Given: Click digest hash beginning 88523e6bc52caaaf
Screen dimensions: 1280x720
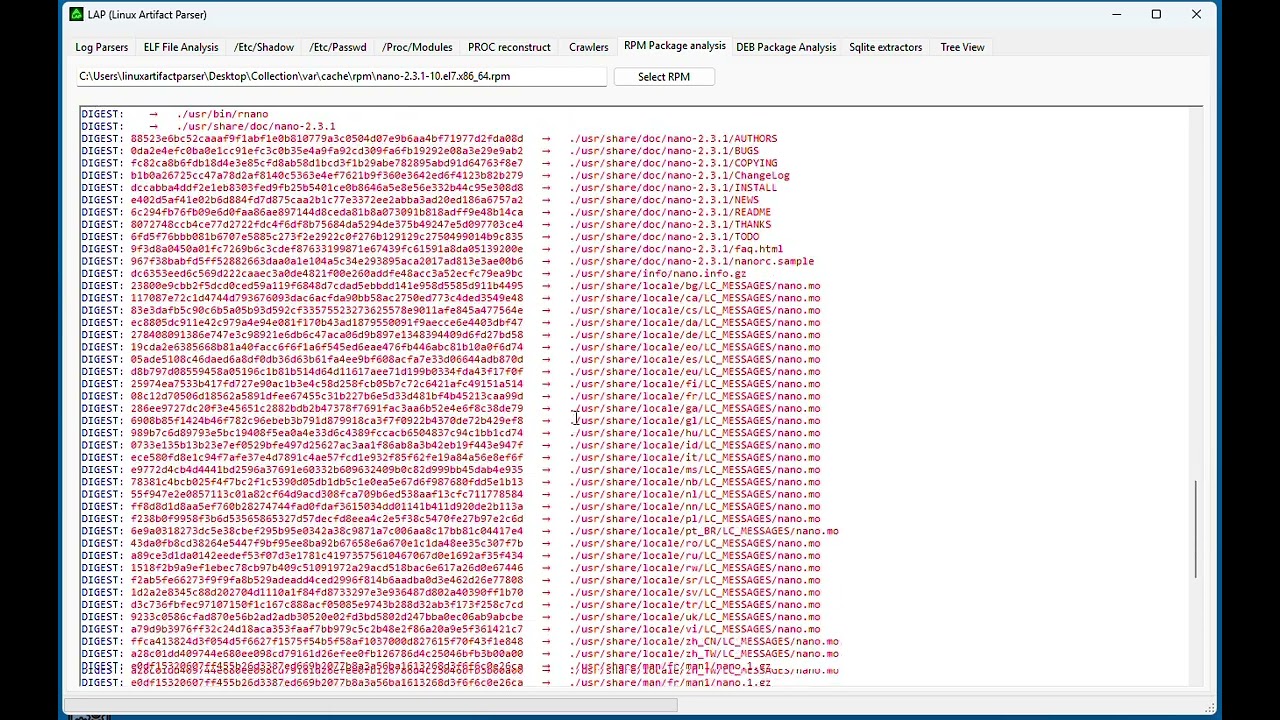Looking at the screenshot, I should 327,139.
